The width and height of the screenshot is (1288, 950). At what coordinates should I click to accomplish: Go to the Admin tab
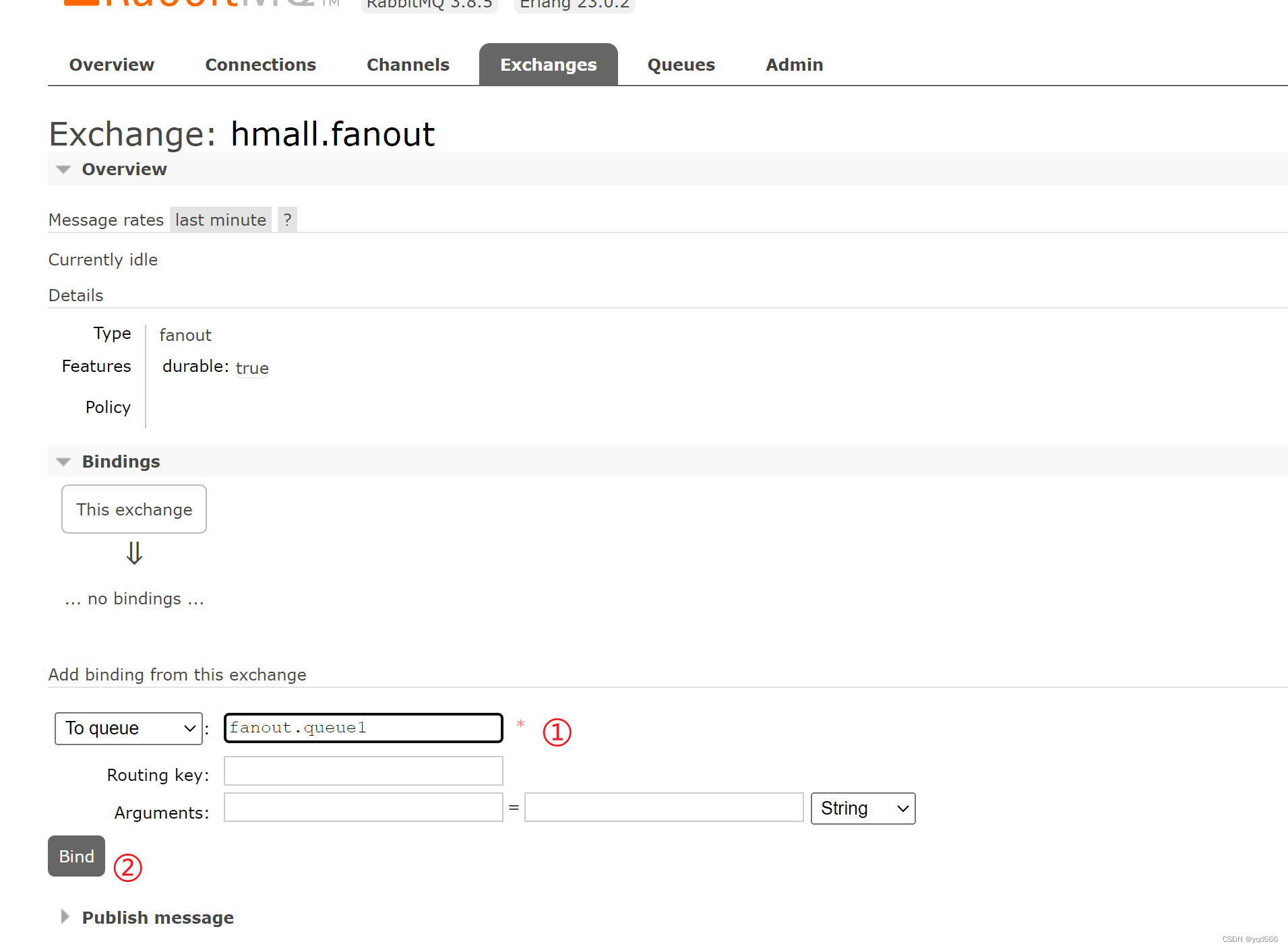(794, 65)
